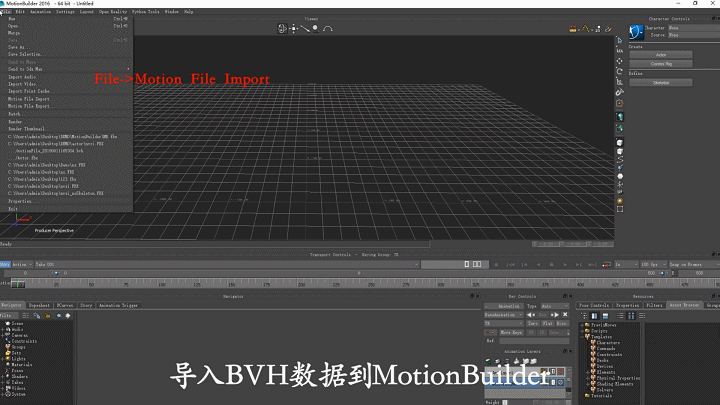The width and height of the screenshot is (720, 405).
Task: Select the translate tool in viewer sidebar
Action: (619, 61)
